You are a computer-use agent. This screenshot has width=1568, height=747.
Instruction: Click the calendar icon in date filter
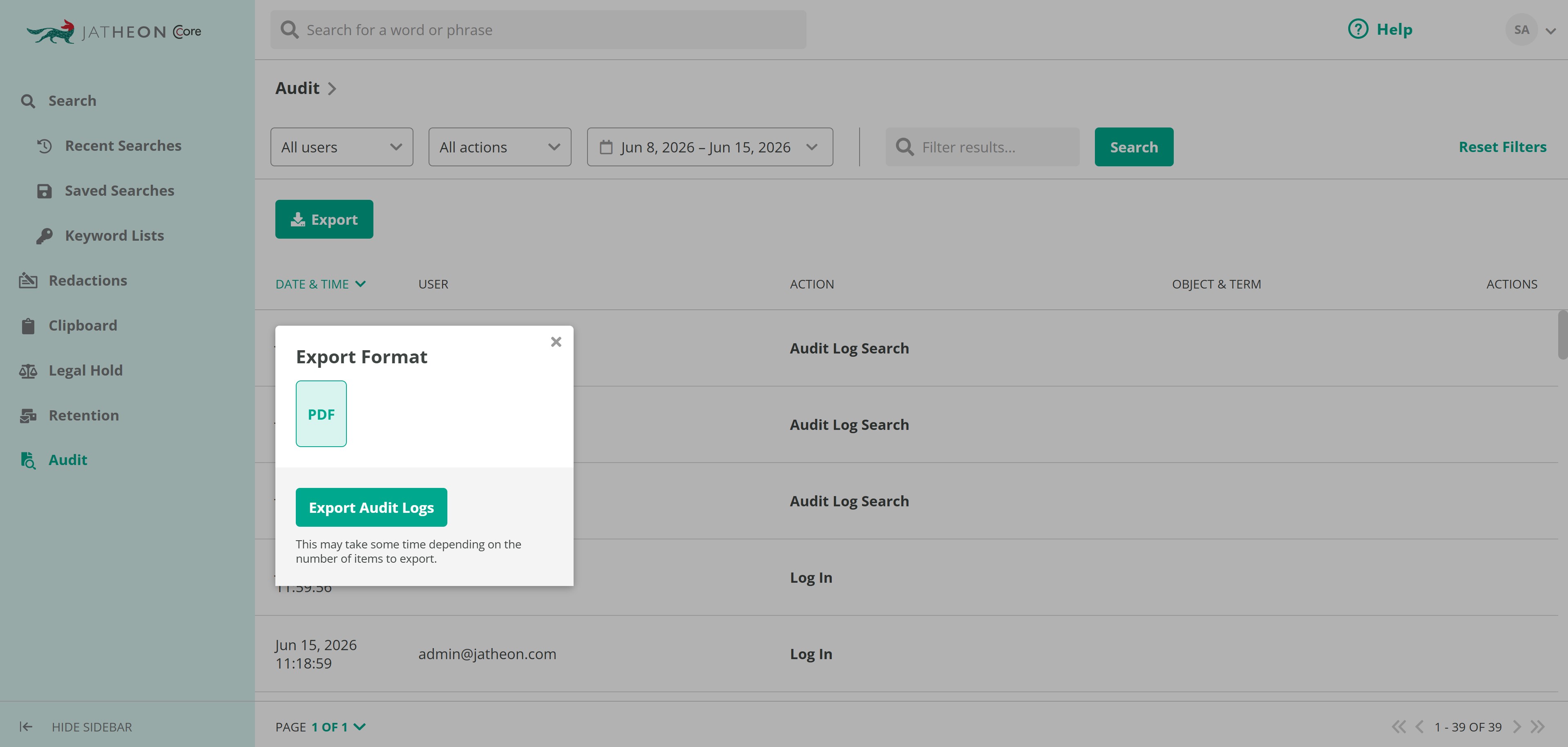pyautogui.click(x=605, y=147)
